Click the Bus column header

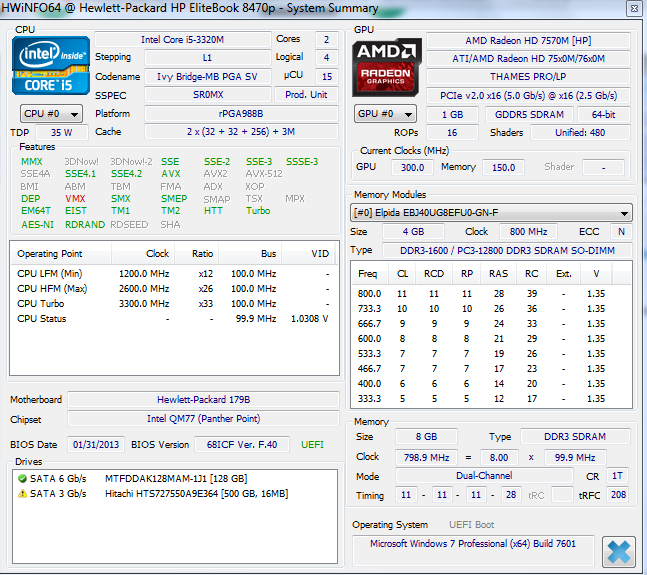[250, 254]
